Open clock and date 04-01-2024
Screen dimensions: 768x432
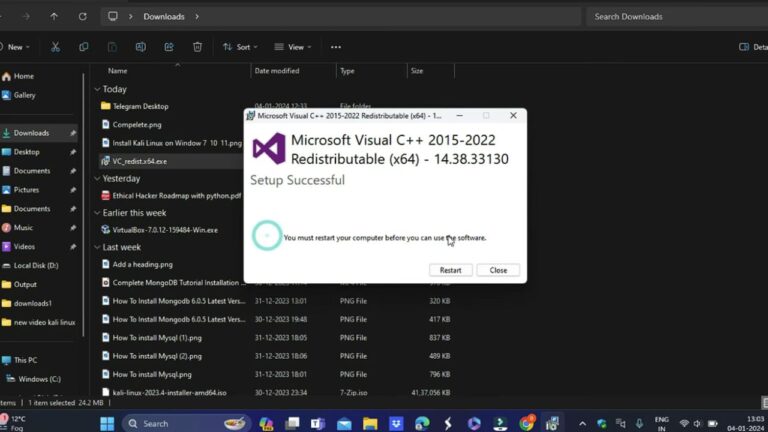click(745, 423)
